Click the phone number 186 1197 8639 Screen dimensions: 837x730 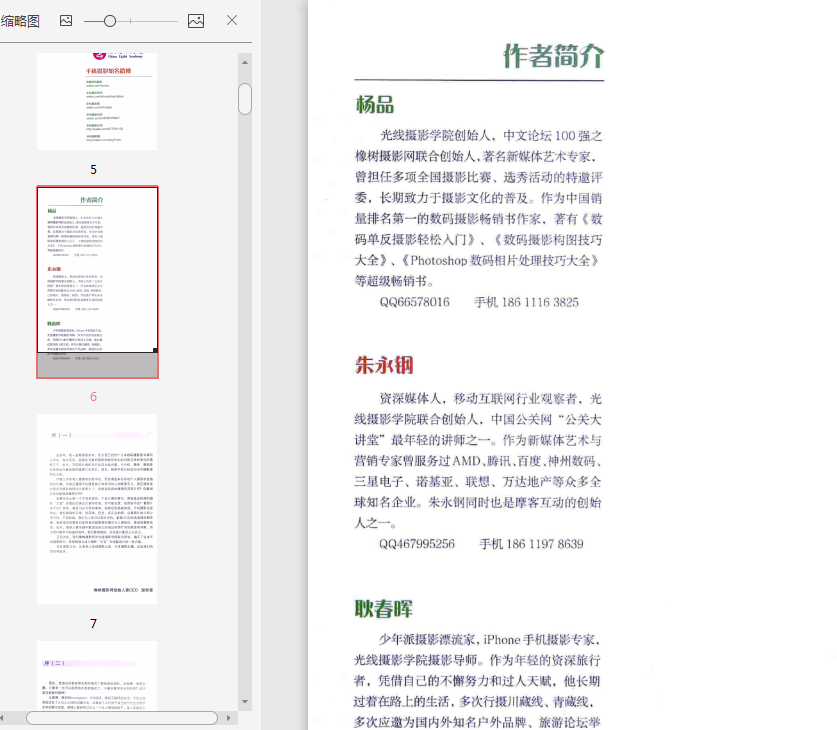click(x=545, y=544)
